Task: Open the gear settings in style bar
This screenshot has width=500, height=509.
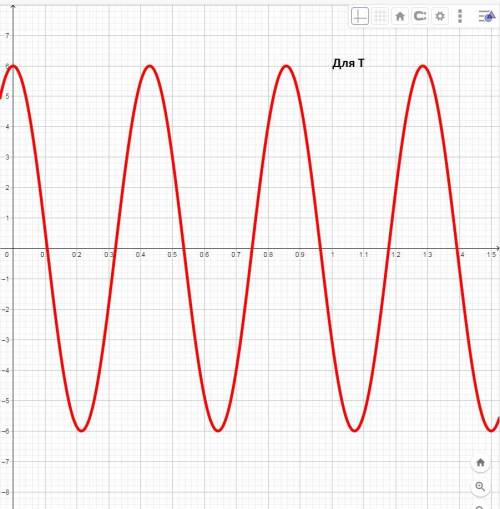Action: pyautogui.click(x=440, y=16)
